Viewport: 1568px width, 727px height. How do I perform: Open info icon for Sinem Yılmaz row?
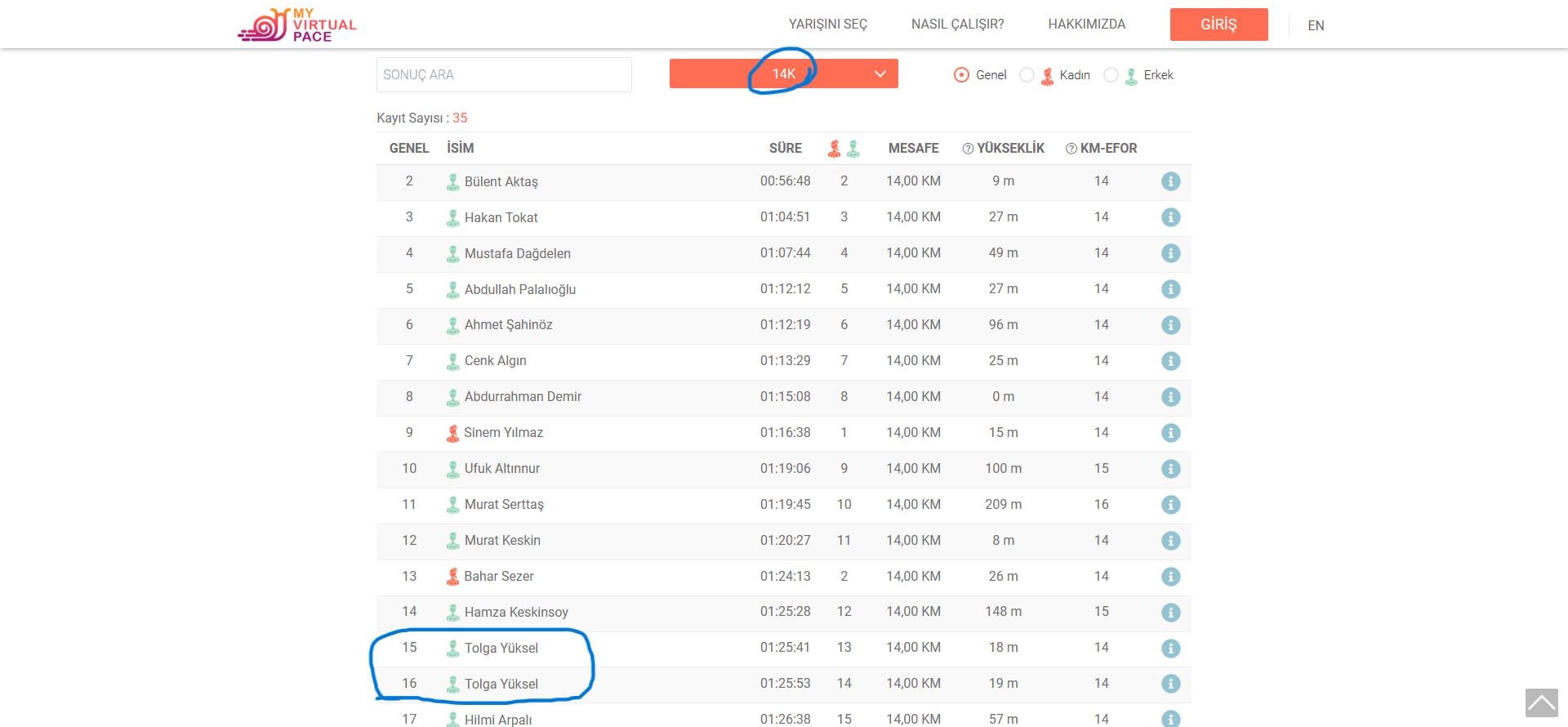[1170, 433]
